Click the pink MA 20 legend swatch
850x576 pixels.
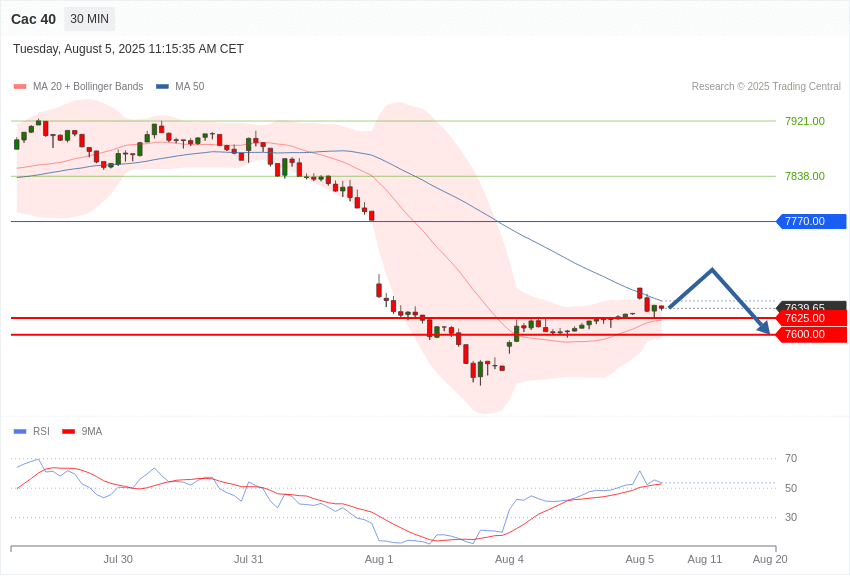click(20, 87)
